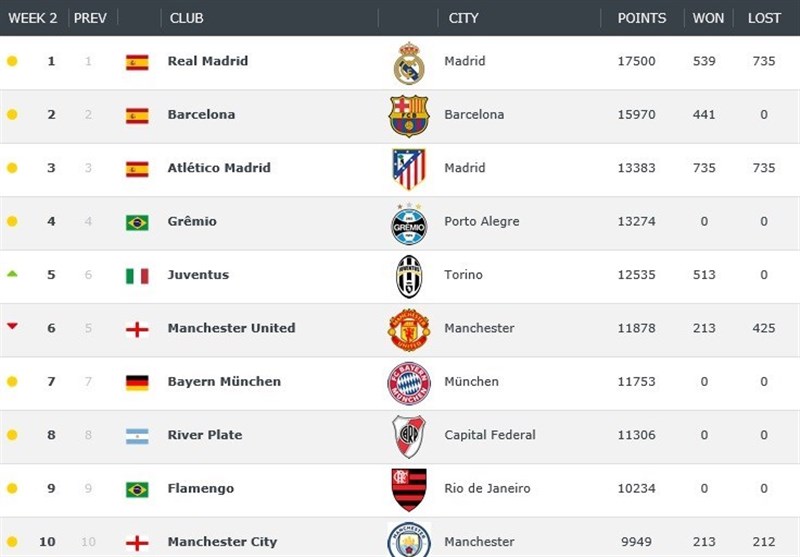Open the Manchester City club link
The image size is (800, 557).
pyautogui.click(x=222, y=542)
